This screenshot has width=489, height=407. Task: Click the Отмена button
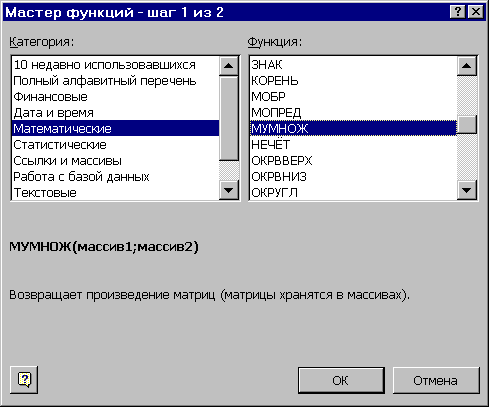(436, 380)
